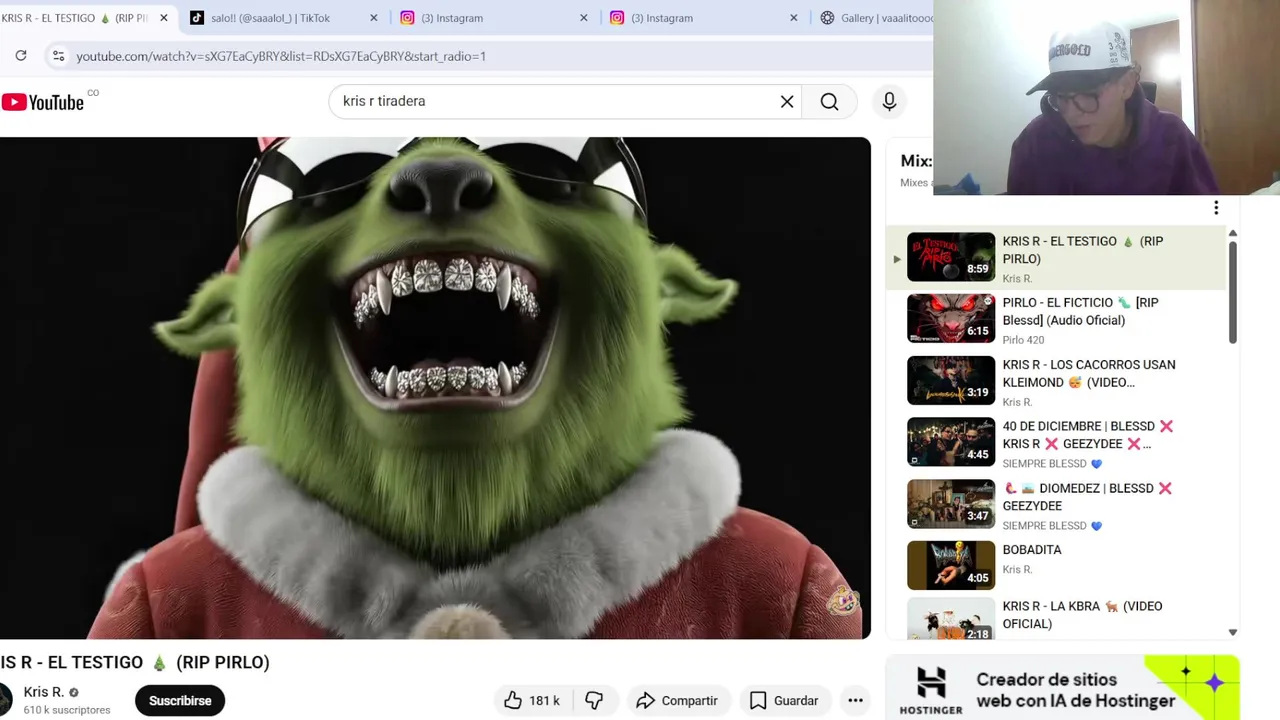Close the TikTok tab
Screen dimensions: 1280x720
tap(374, 18)
